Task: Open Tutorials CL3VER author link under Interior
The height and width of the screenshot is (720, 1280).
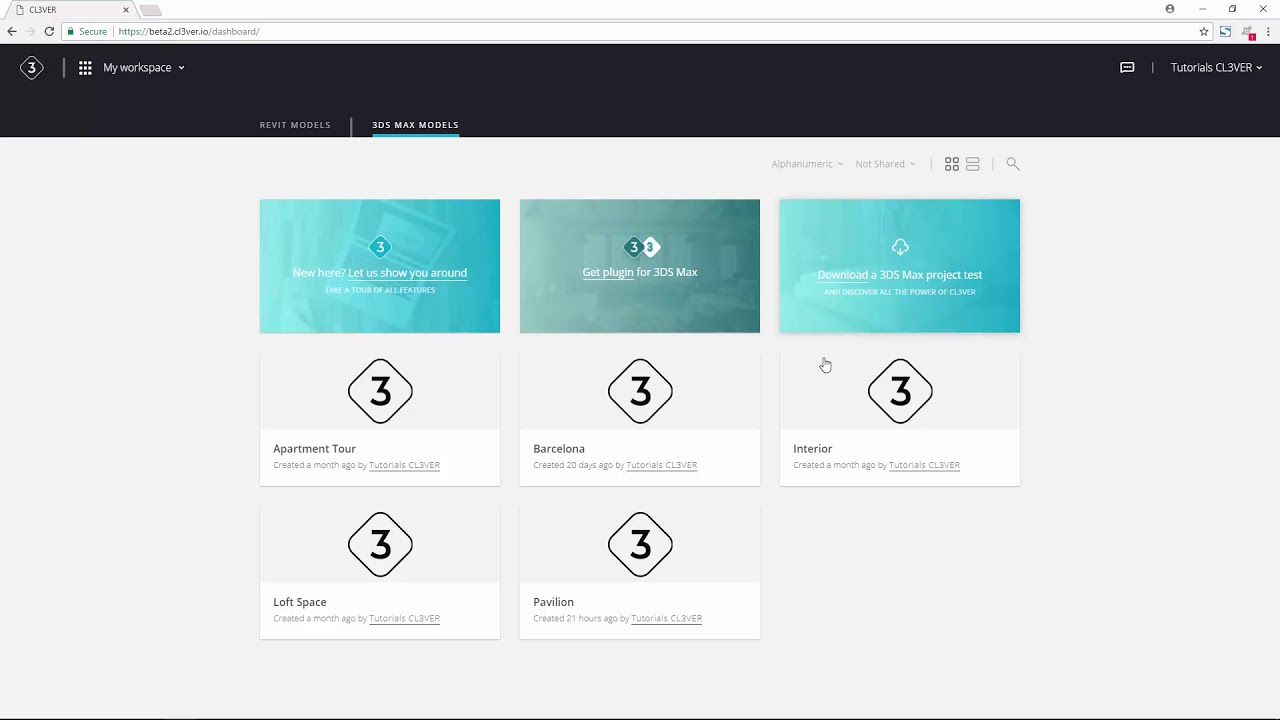Action: click(x=924, y=465)
